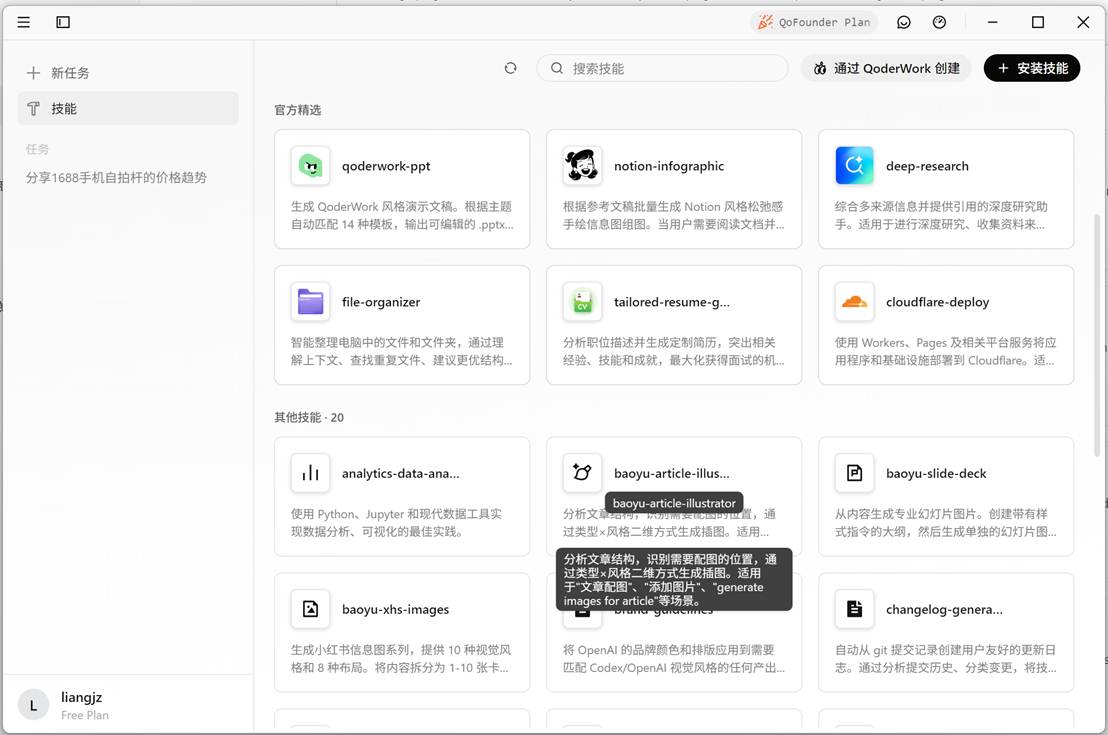Open the file-organizer skill title
Image resolution: width=1108 pixels, height=735 pixels.
point(381,302)
